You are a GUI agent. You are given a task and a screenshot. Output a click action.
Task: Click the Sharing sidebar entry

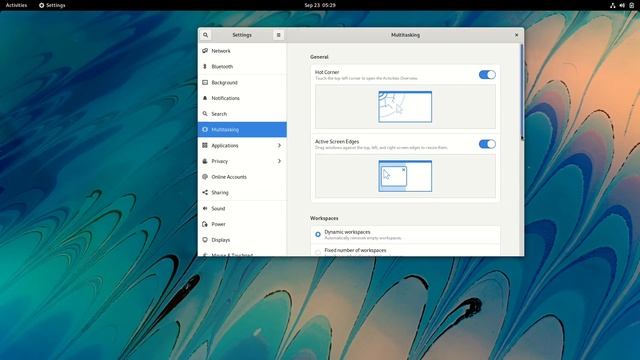click(242, 192)
